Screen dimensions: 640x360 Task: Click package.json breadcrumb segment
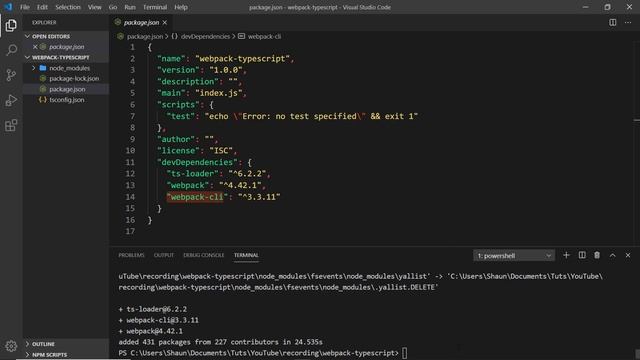144,36
